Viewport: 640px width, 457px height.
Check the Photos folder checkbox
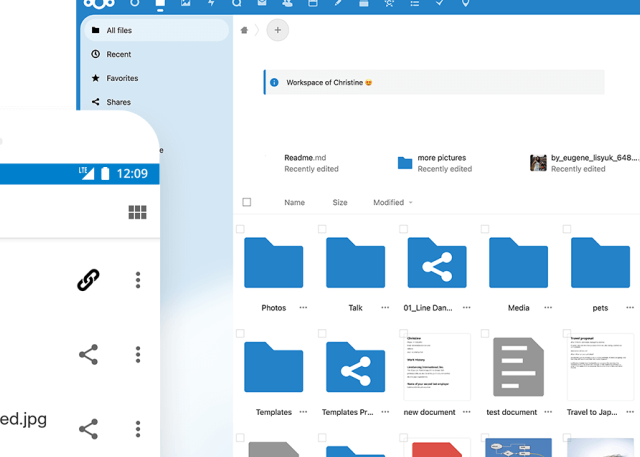240,229
